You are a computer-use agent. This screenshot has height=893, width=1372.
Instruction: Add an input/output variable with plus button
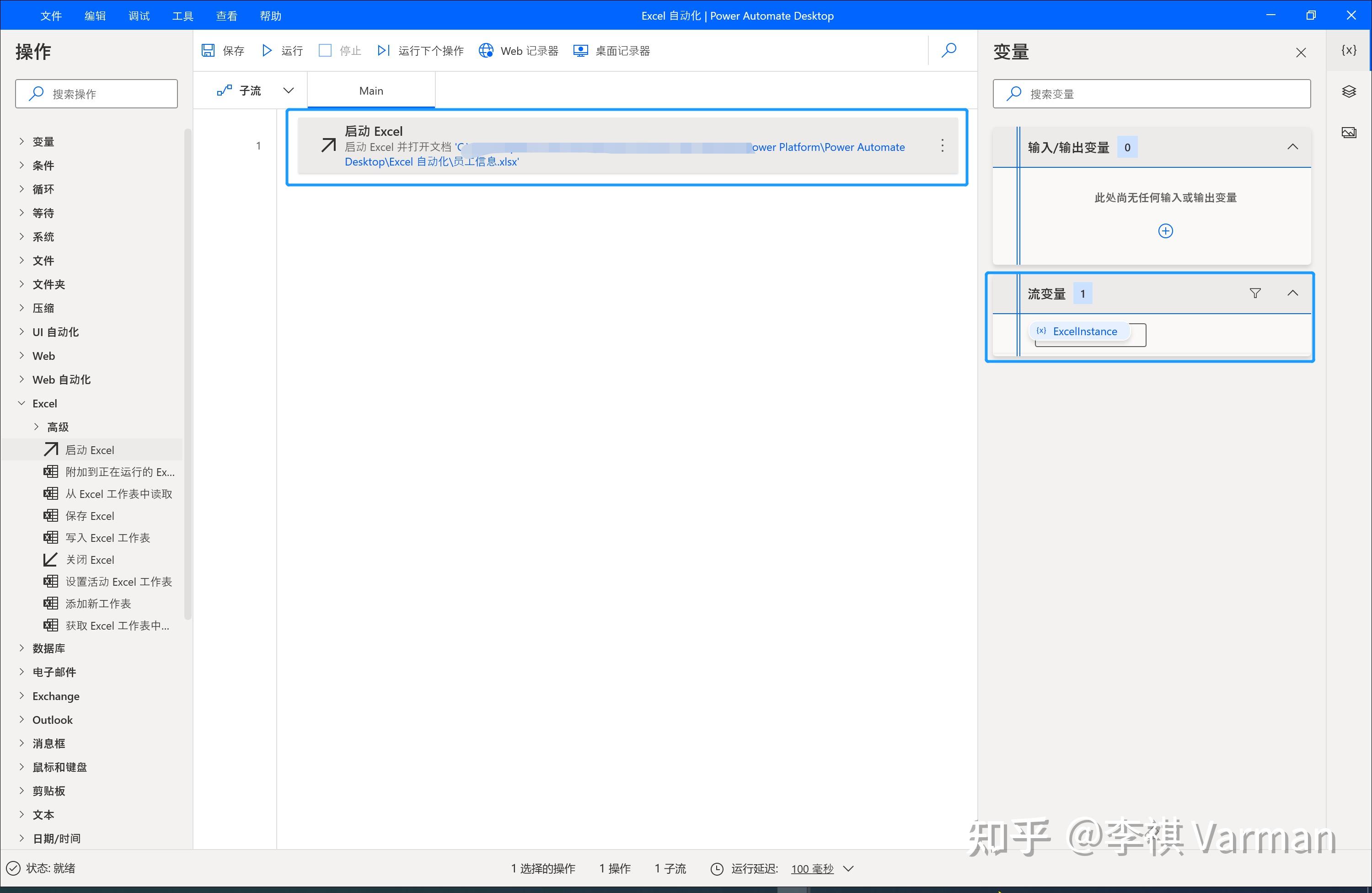pos(1166,230)
